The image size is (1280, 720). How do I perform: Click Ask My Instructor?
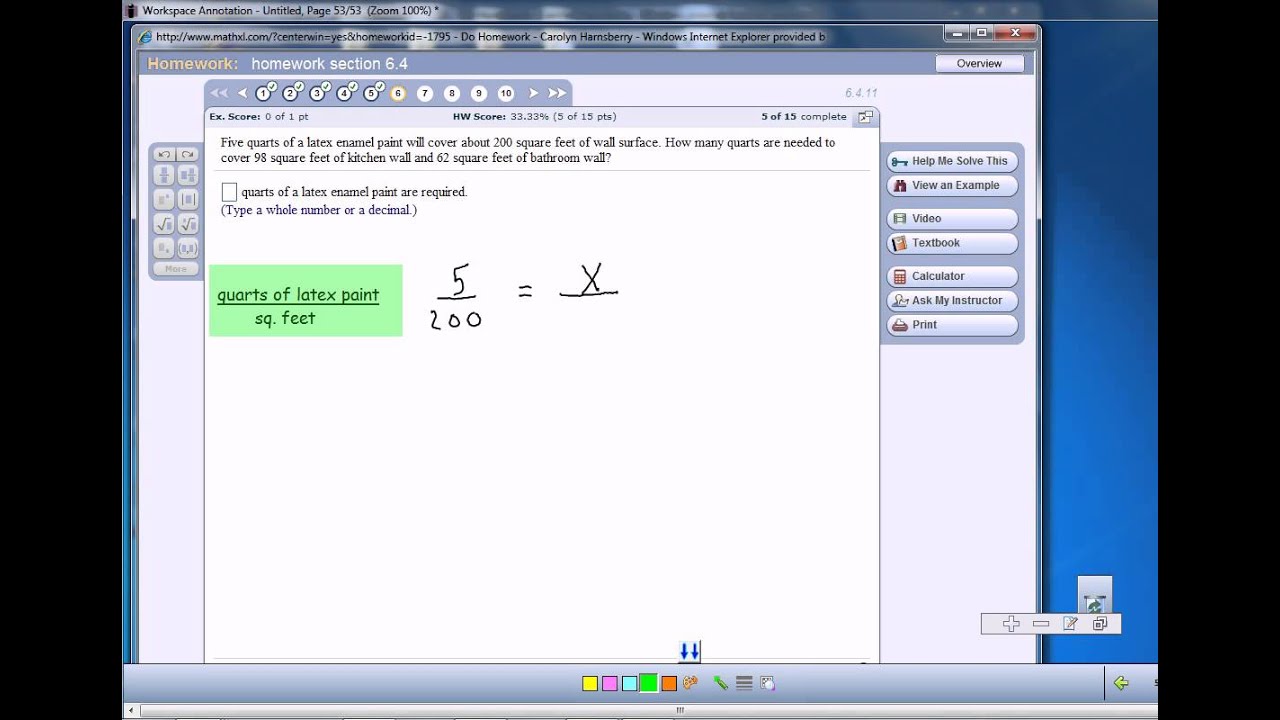click(952, 300)
